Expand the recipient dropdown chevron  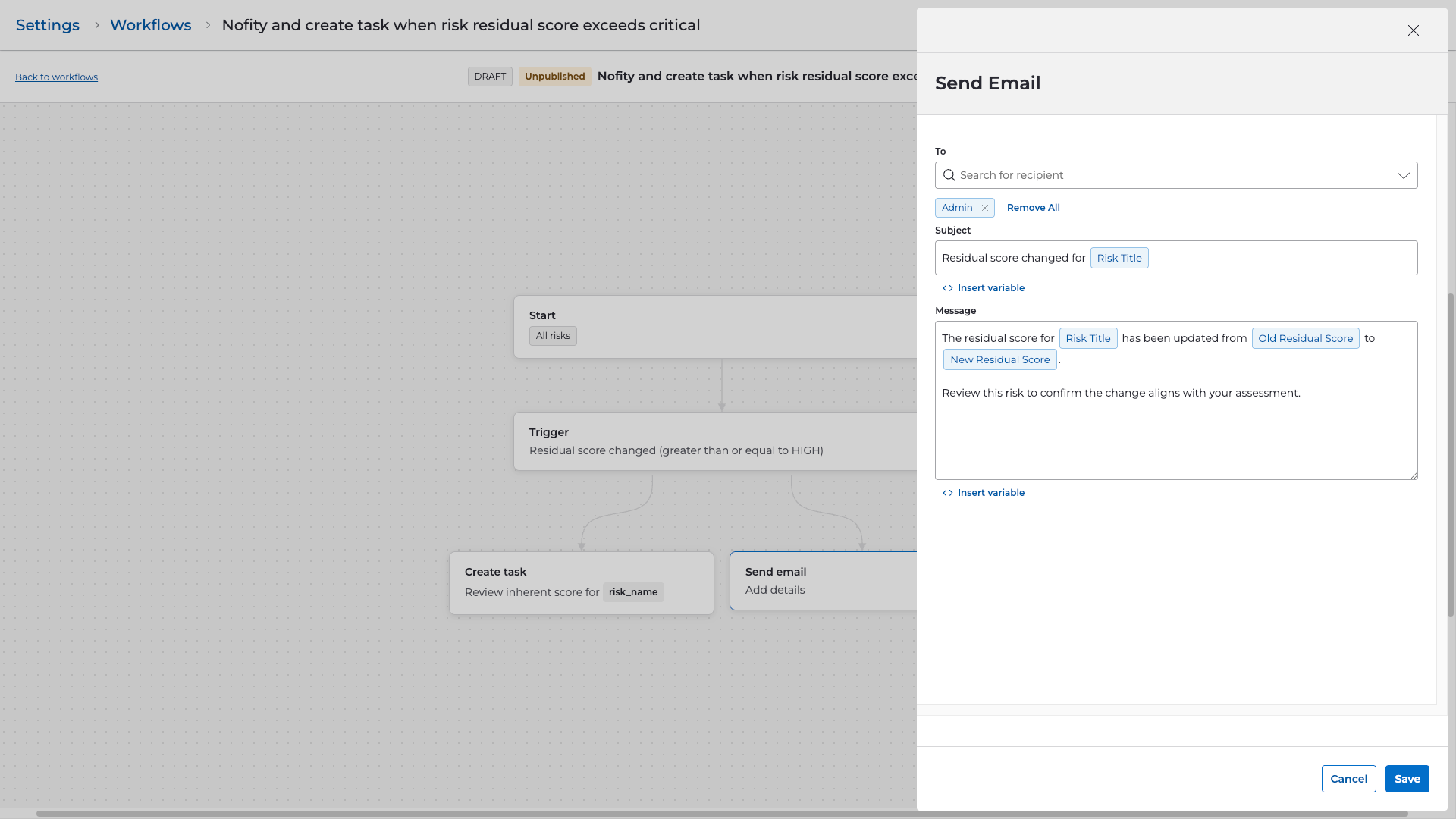click(x=1403, y=175)
